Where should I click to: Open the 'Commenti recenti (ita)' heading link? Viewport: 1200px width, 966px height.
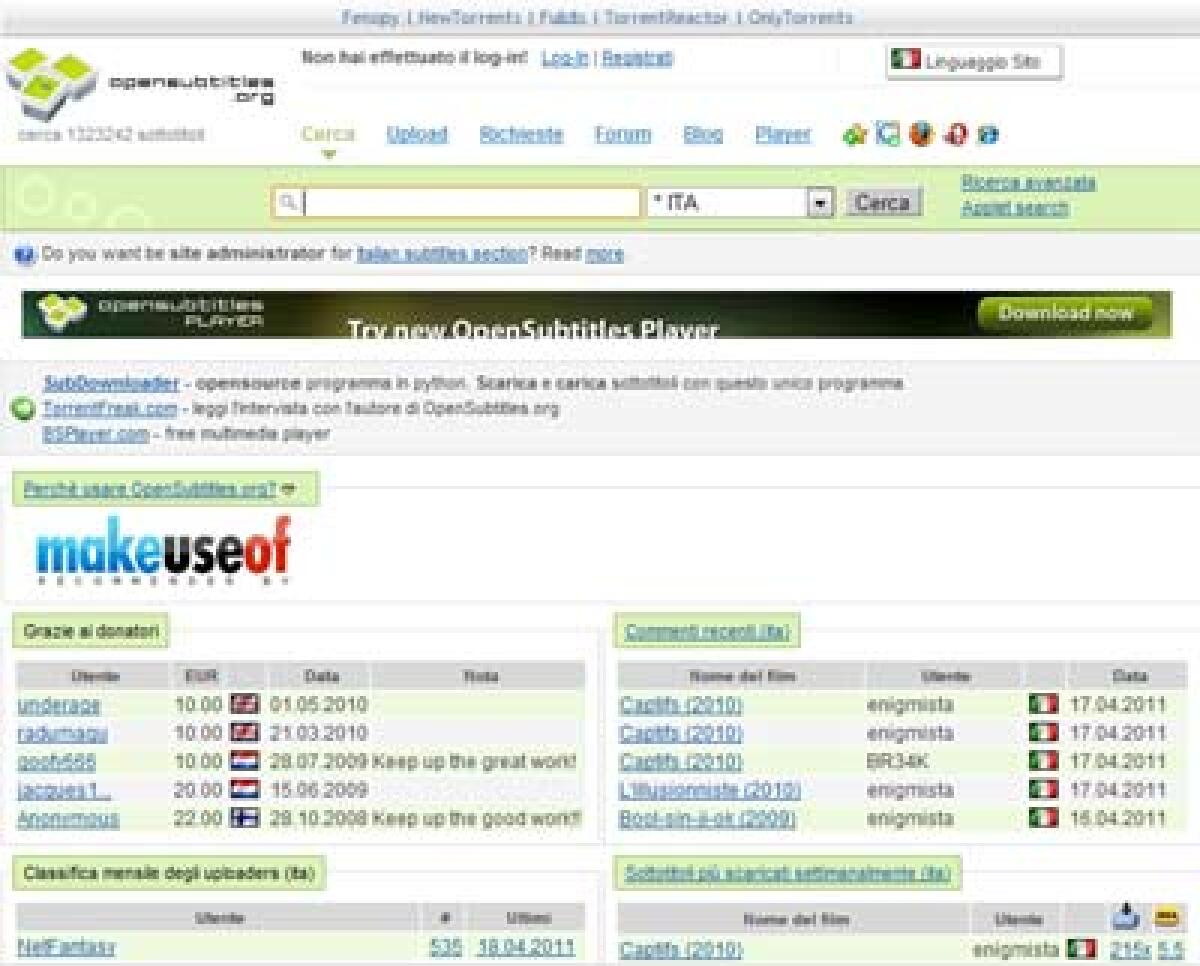[707, 631]
